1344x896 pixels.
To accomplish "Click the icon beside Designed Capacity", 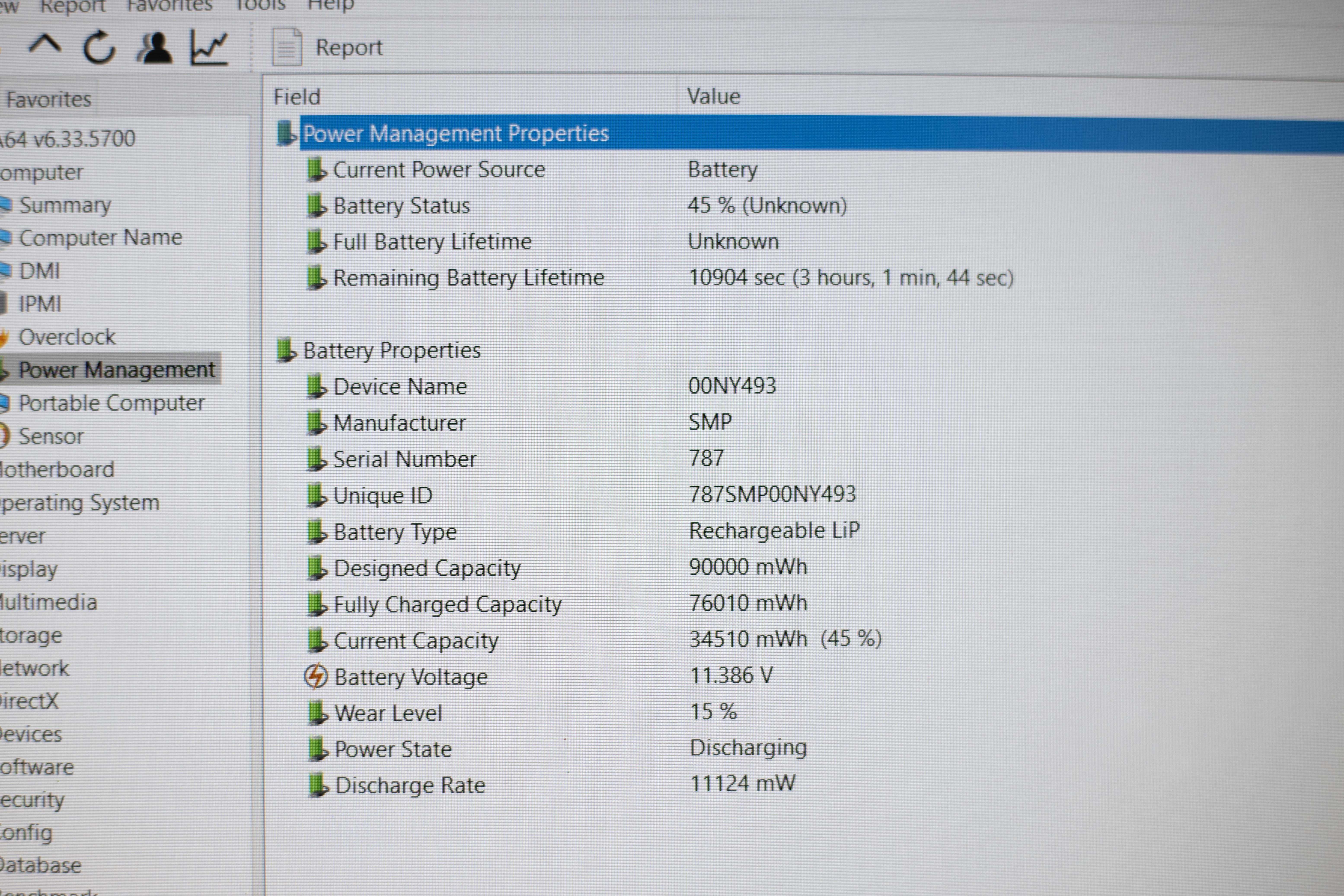I will coord(317,568).
